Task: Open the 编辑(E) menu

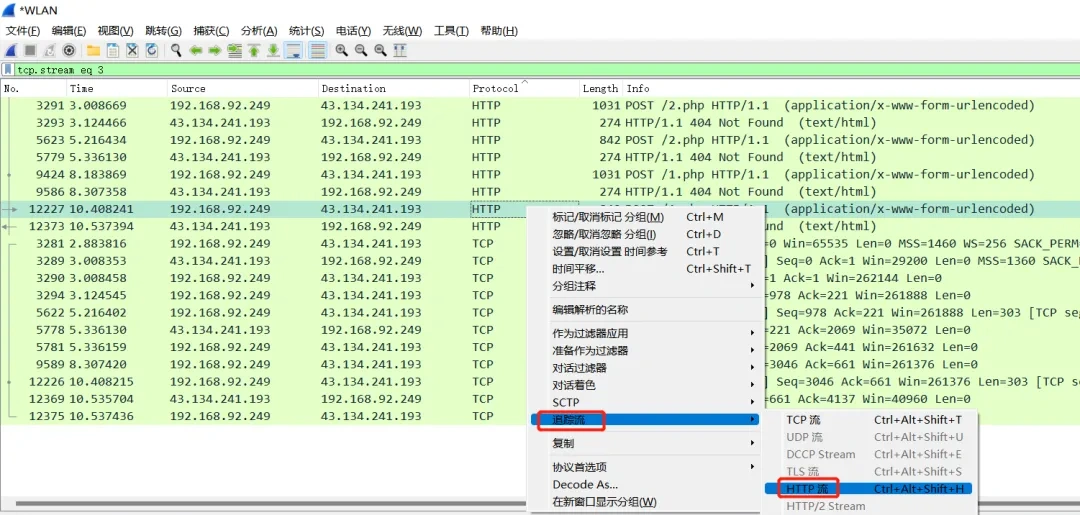Action: (69, 31)
